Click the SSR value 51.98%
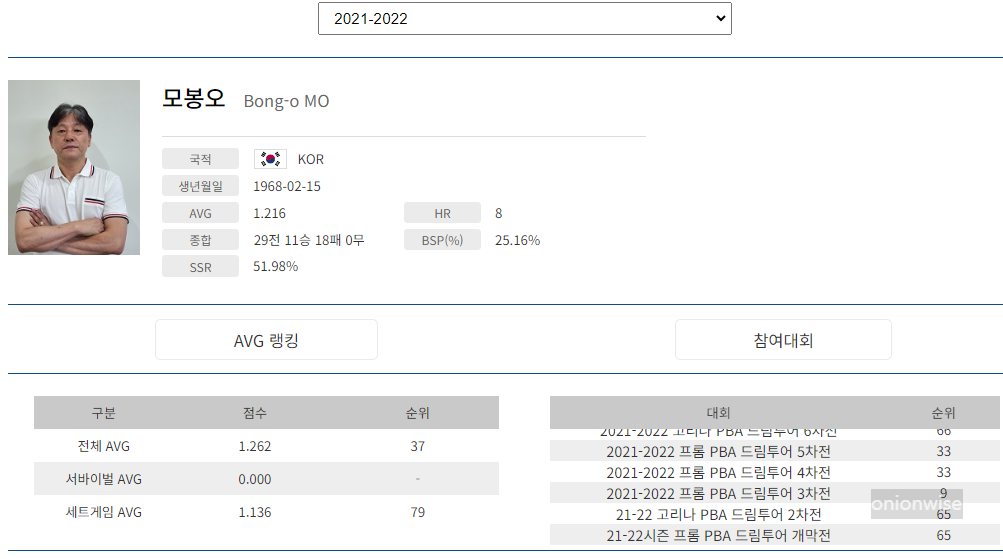The height and width of the screenshot is (559, 1003). (275, 266)
